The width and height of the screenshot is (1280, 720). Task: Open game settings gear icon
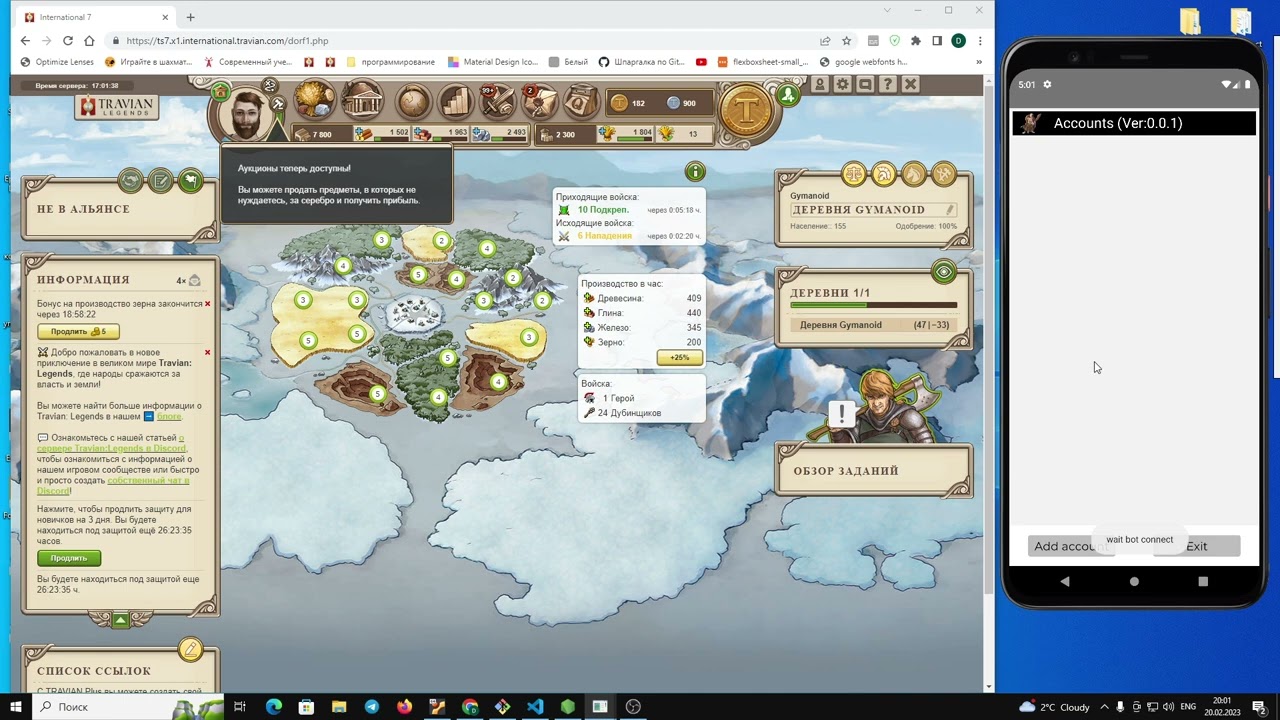coord(843,85)
